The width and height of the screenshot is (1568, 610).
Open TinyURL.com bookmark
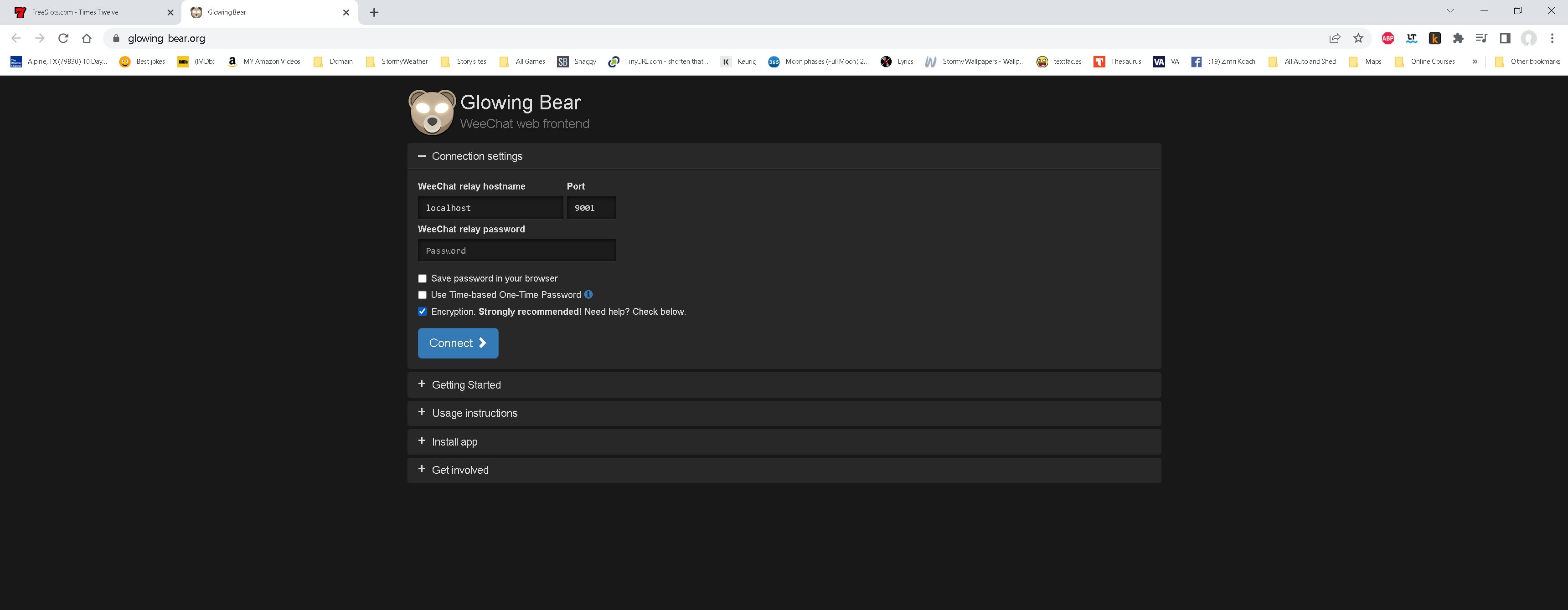tap(658, 62)
